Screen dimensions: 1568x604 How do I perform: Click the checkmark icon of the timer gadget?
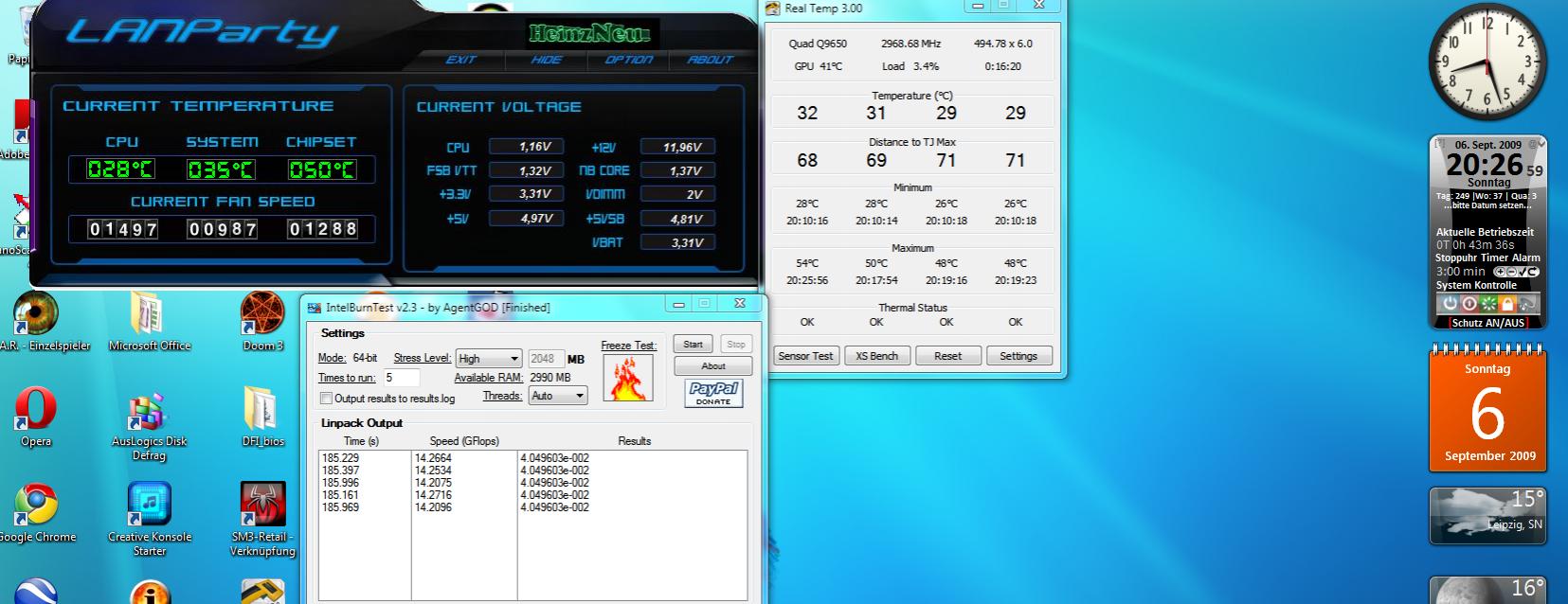tap(1522, 272)
